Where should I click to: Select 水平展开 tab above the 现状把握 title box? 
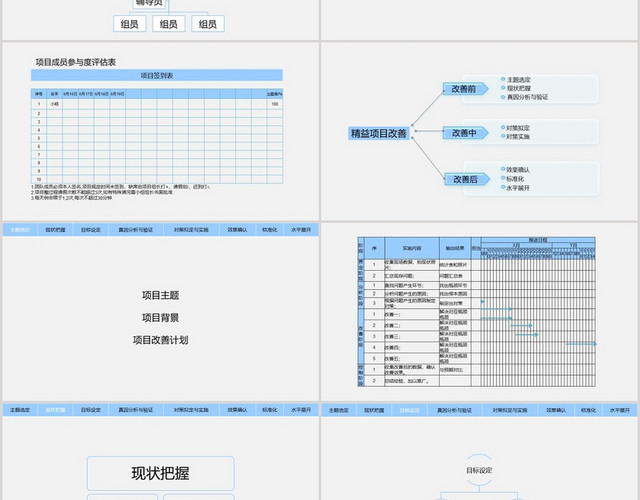[x=301, y=410]
